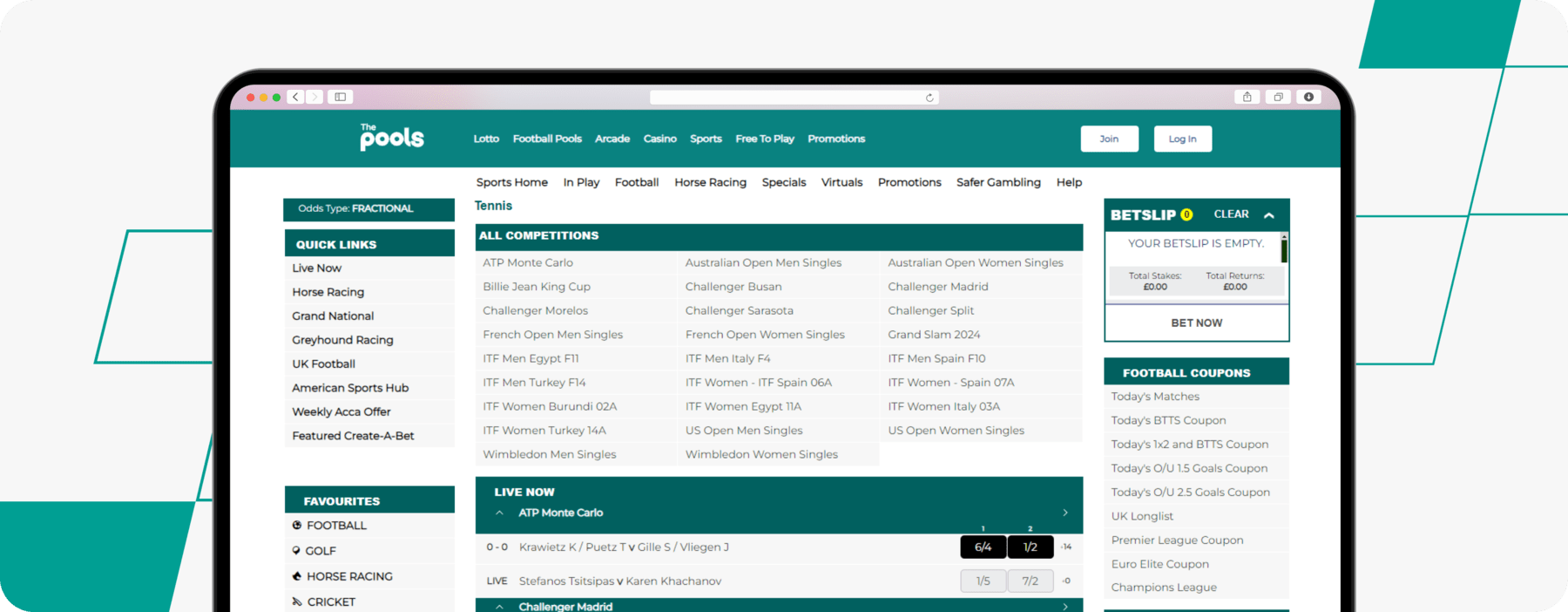This screenshot has width=1568, height=612.
Task: Change Odds Type Fractional setting
Action: coord(368,209)
